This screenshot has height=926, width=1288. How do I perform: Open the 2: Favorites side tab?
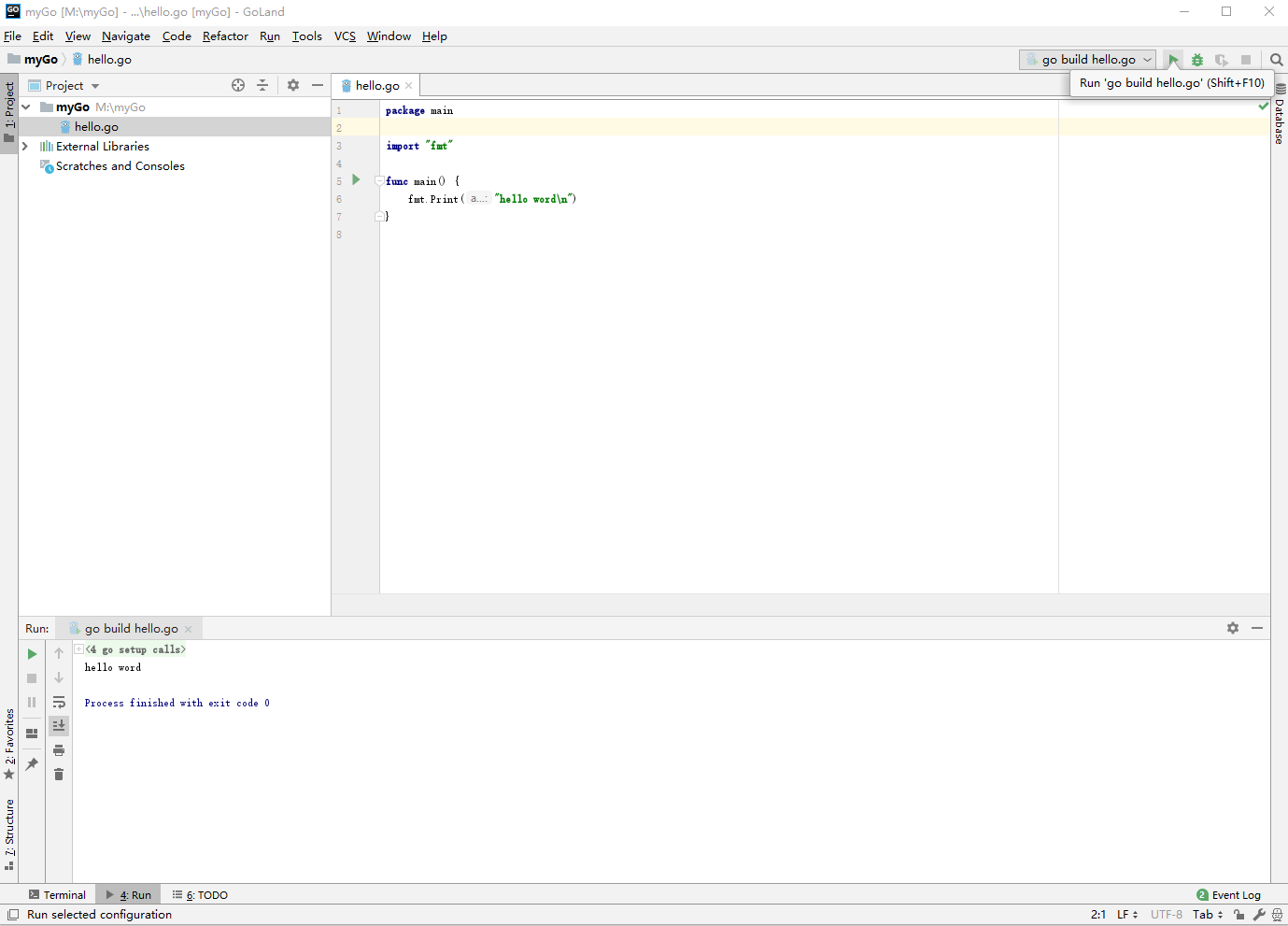(x=9, y=744)
